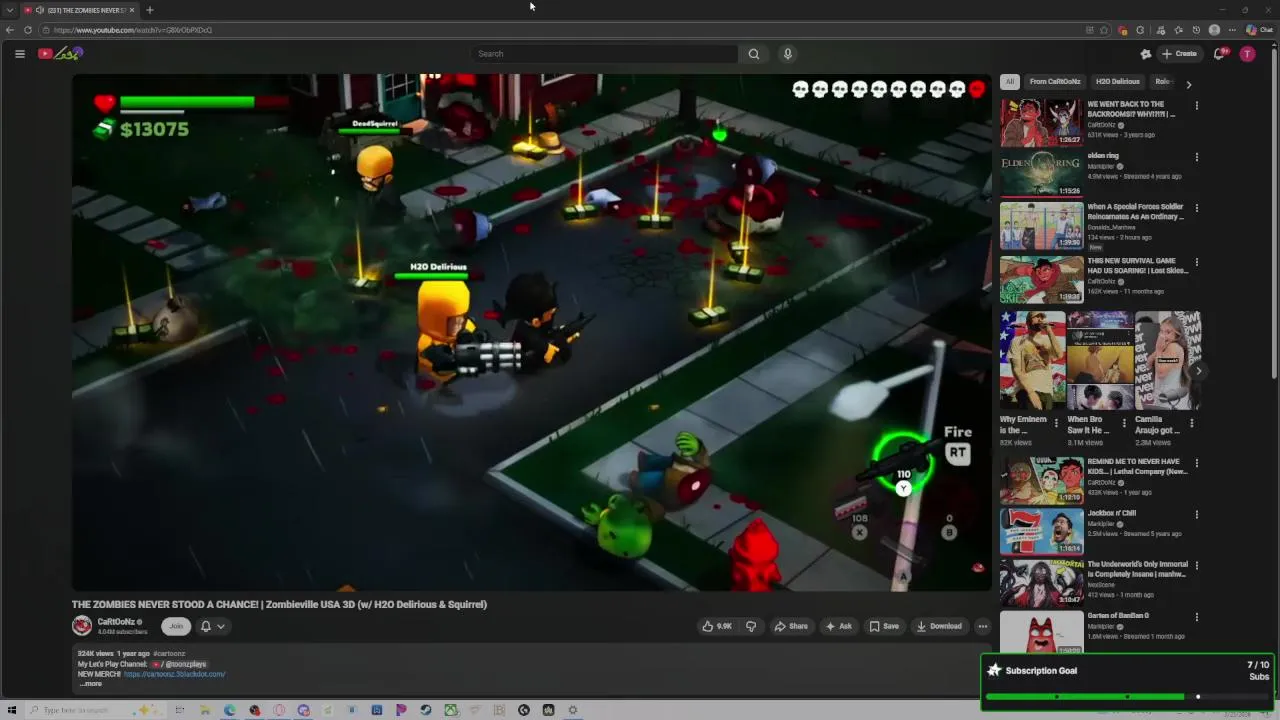Open the elden ring video thumbnail
1280x720 pixels.
point(1041,174)
